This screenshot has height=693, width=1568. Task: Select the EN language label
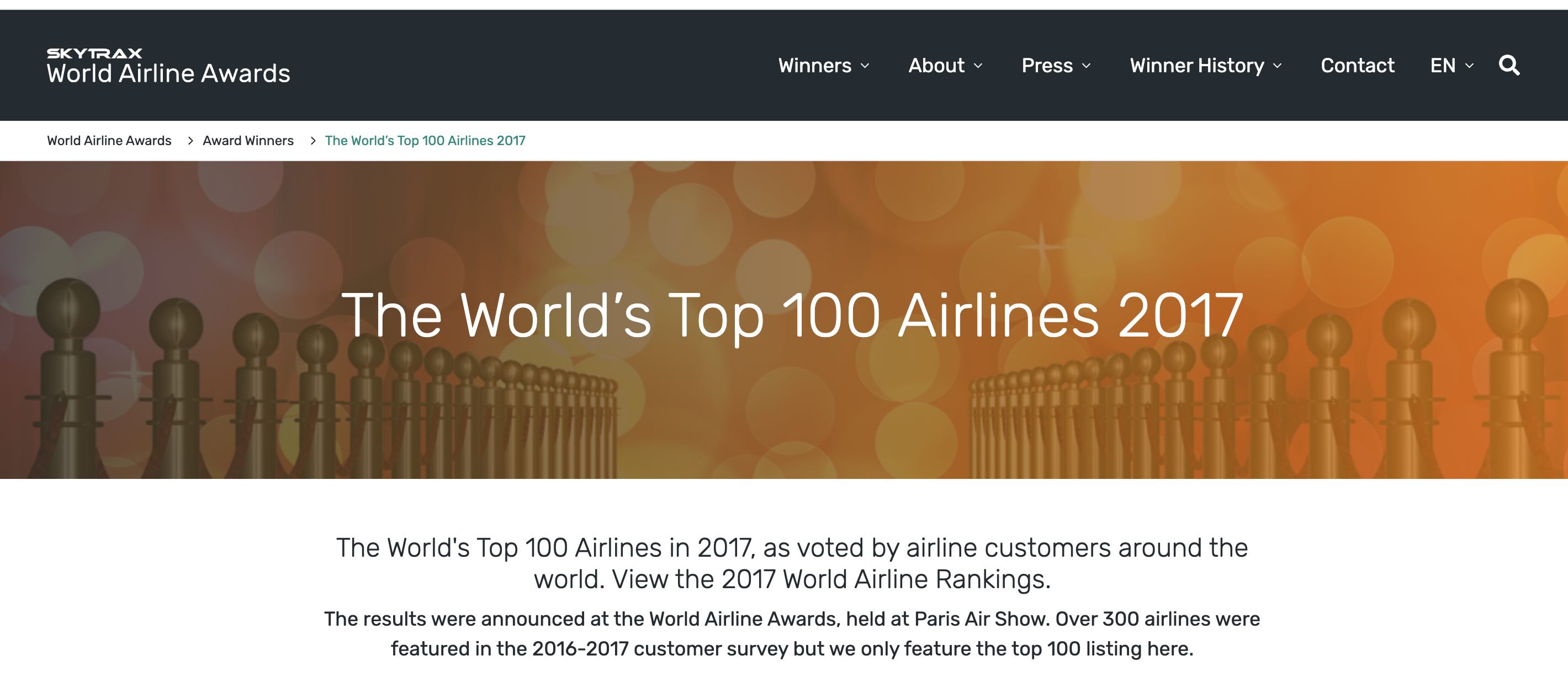(x=1443, y=65)
